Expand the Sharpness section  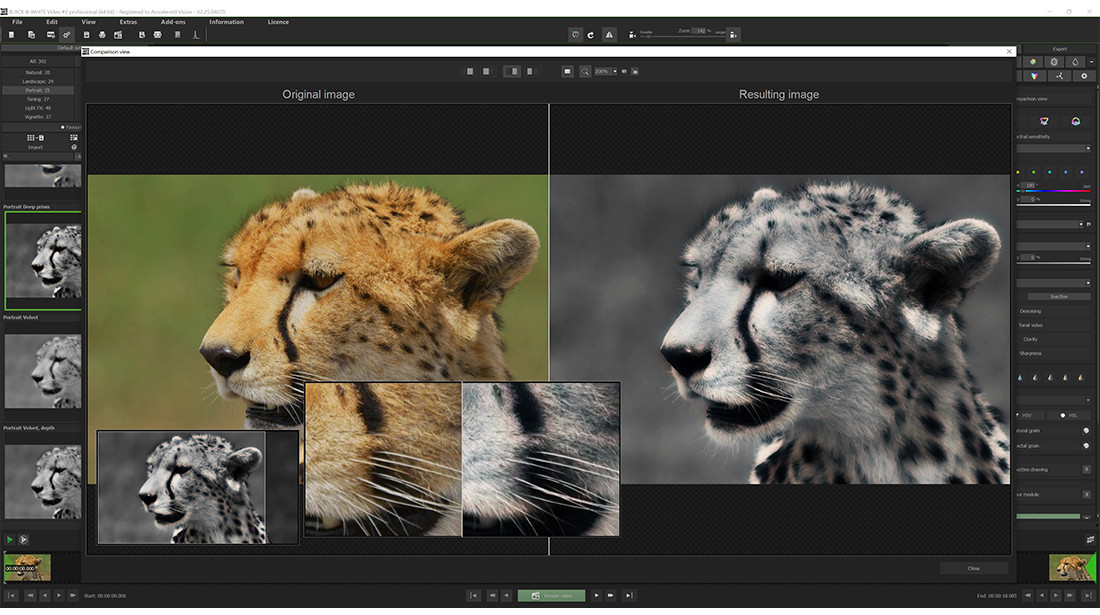pyautogui.click(x=1031, y=352)
